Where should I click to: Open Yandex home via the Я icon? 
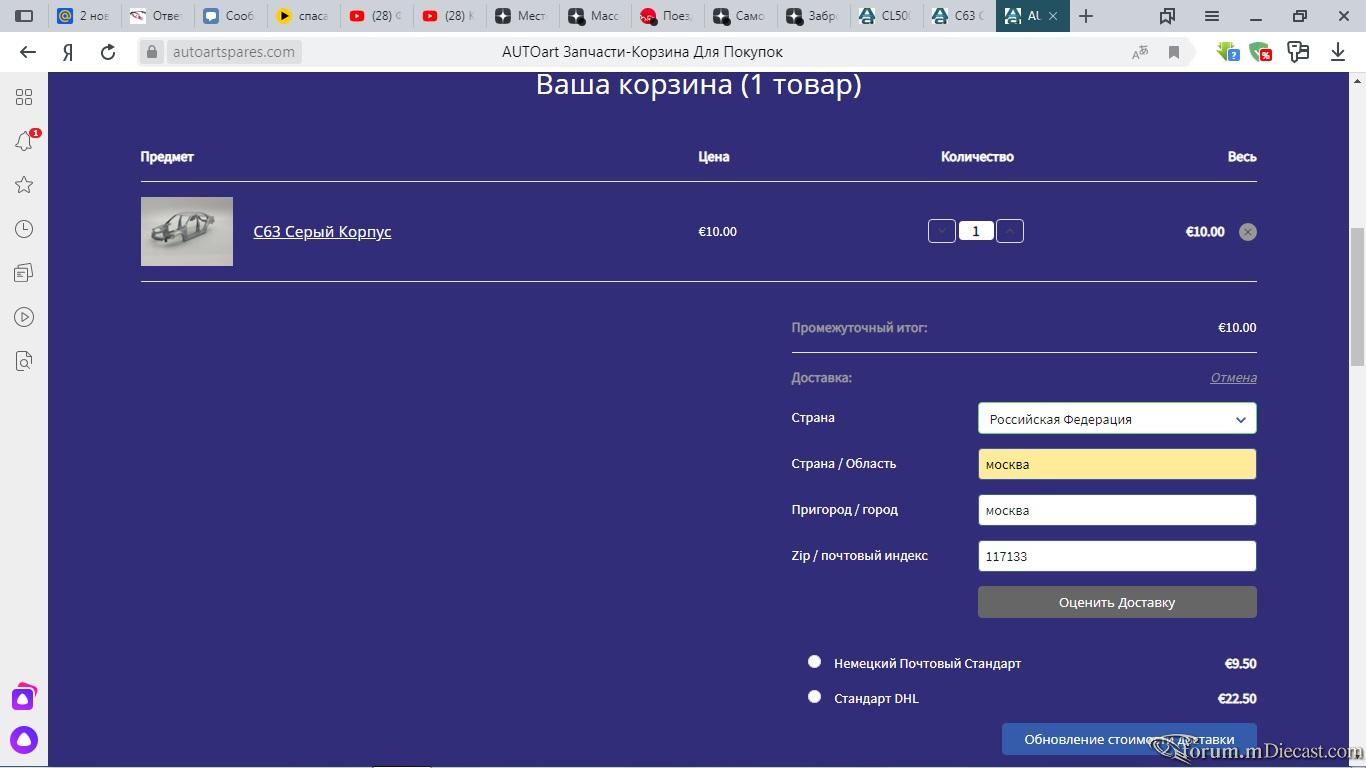[68, 52]
